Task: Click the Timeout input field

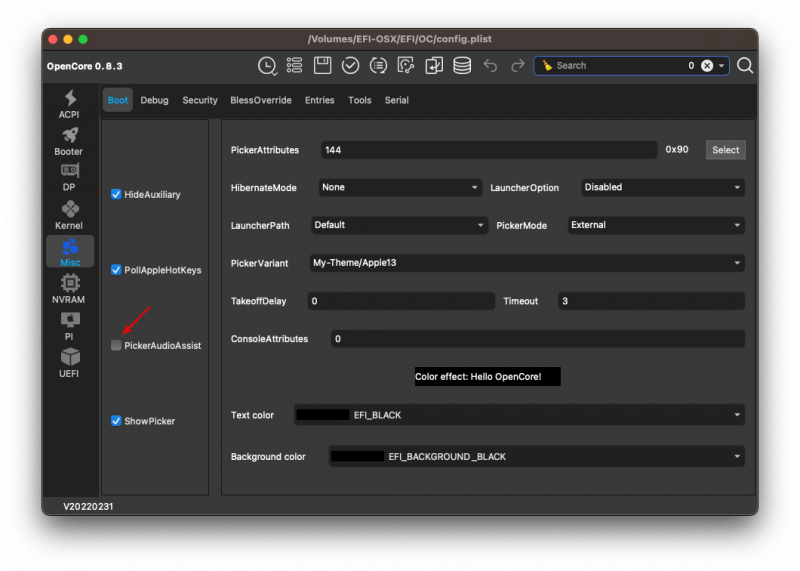Action: tap(650, 301)
